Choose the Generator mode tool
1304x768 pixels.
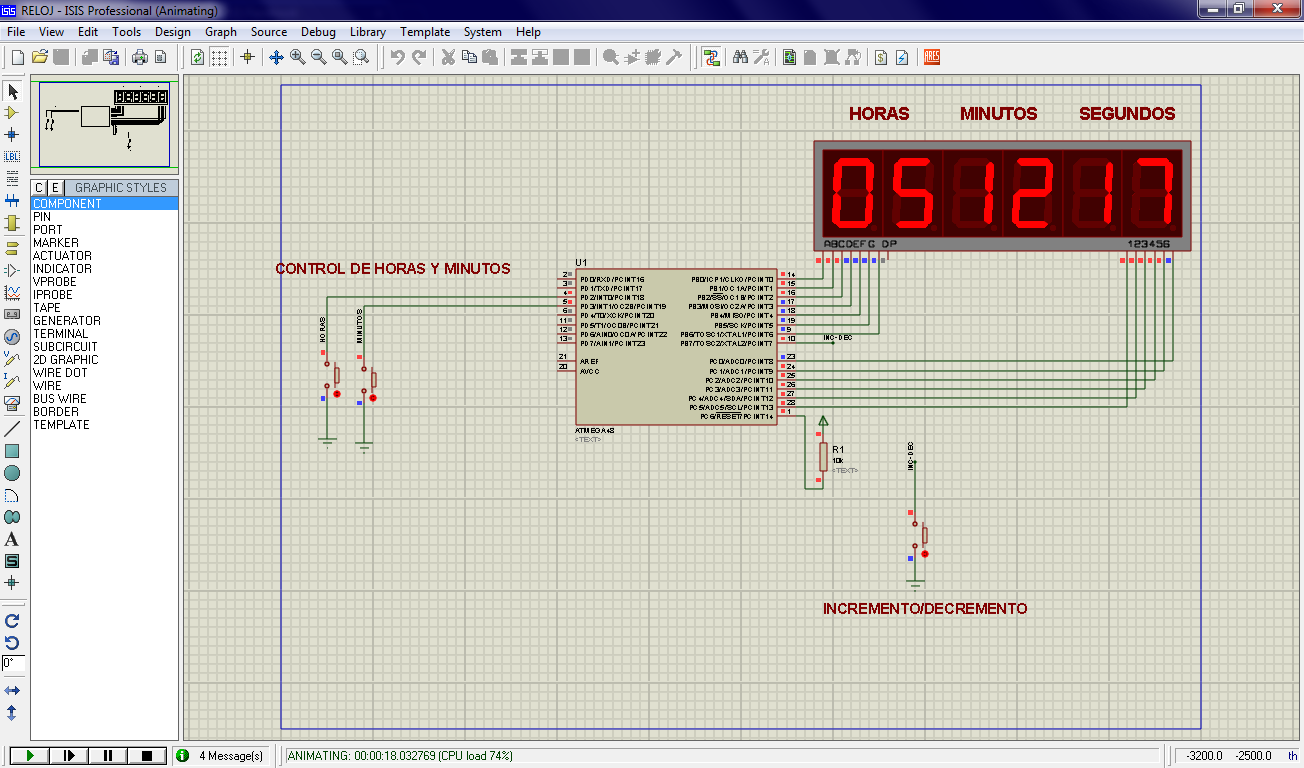(x=13, y=336)
